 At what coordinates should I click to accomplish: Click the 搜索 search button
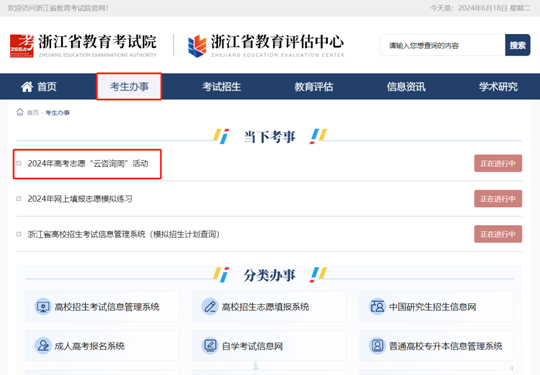(x=518, y=45)
